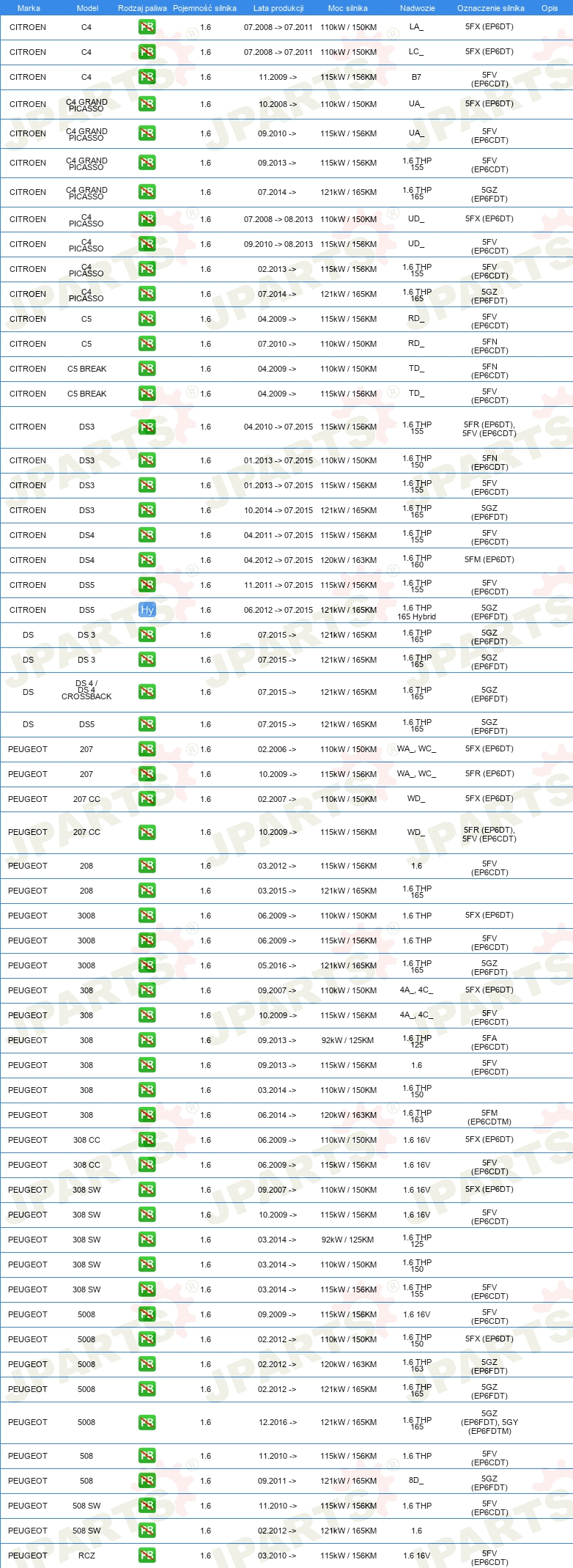Click fuel icon in Peugeot 208 03.2015 row
Viewport: 573px width, 1568px height.
click(x=147, y=891)
